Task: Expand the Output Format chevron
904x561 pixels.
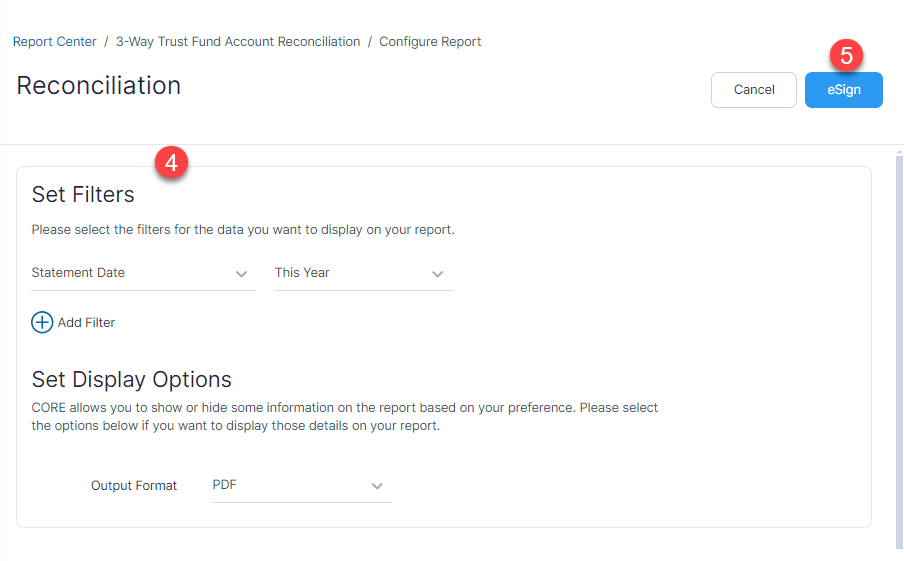Action: click(x=377, y=486)
